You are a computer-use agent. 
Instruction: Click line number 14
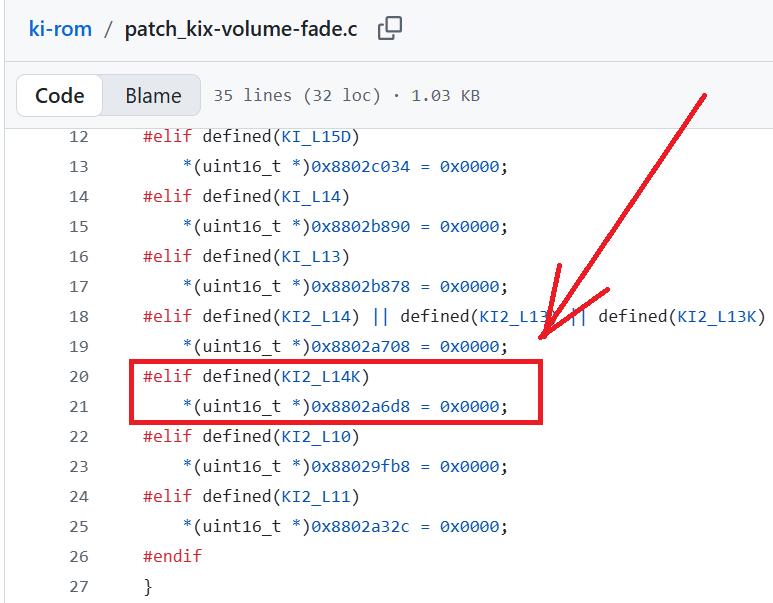tap(78, 197)
